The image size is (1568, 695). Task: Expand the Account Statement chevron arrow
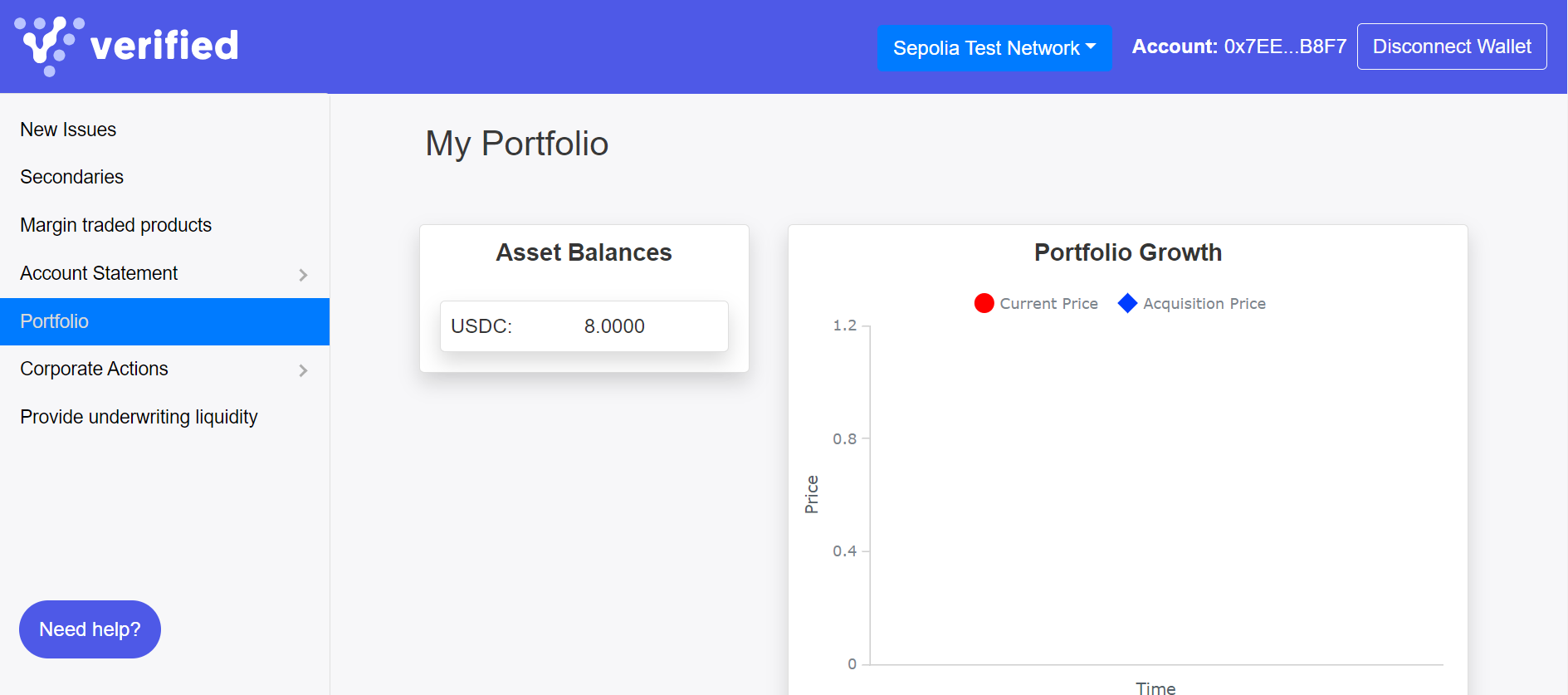tap(303, 275)
